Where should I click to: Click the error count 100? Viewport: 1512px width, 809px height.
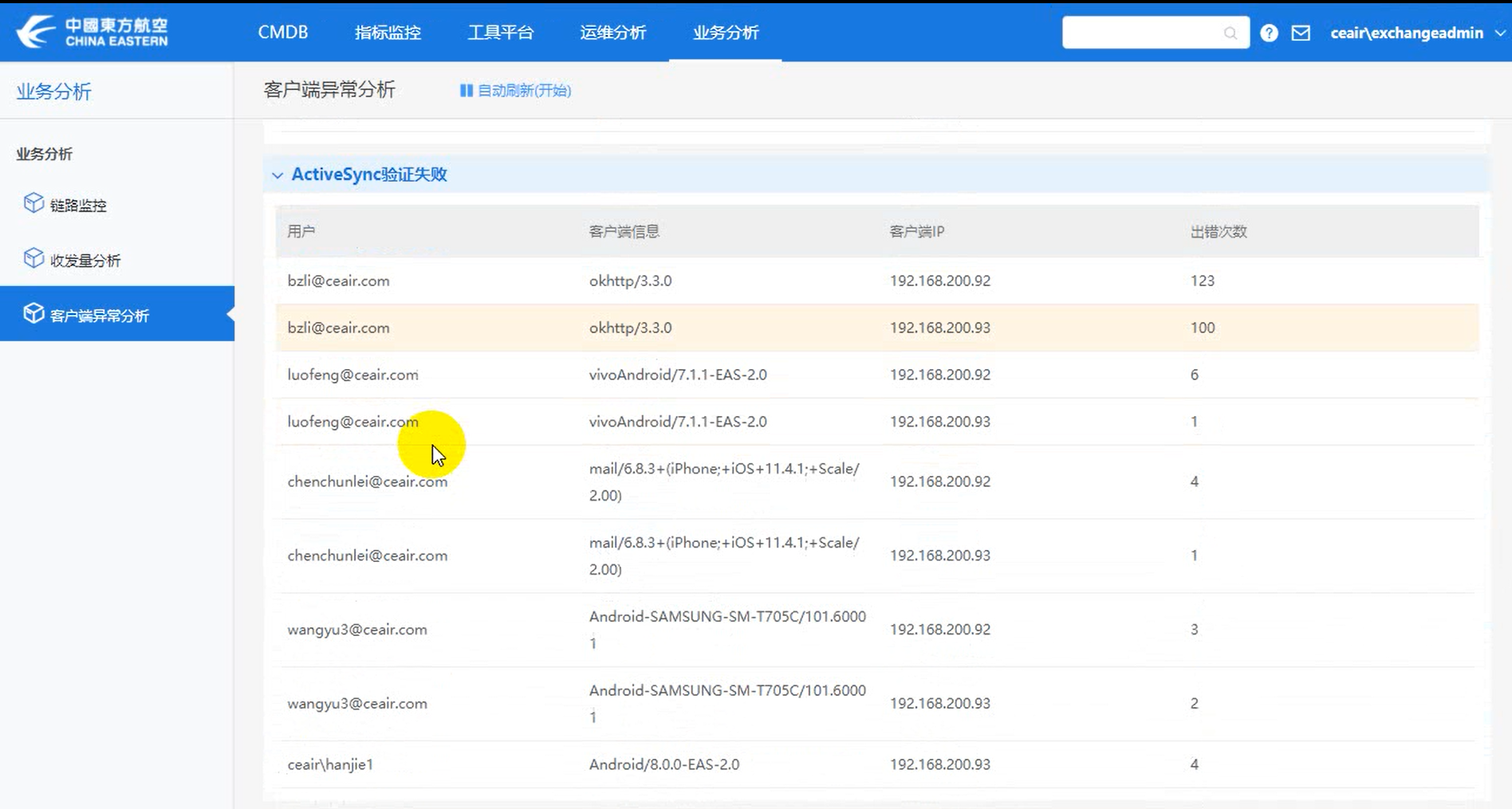click(x=1203, y=328)
